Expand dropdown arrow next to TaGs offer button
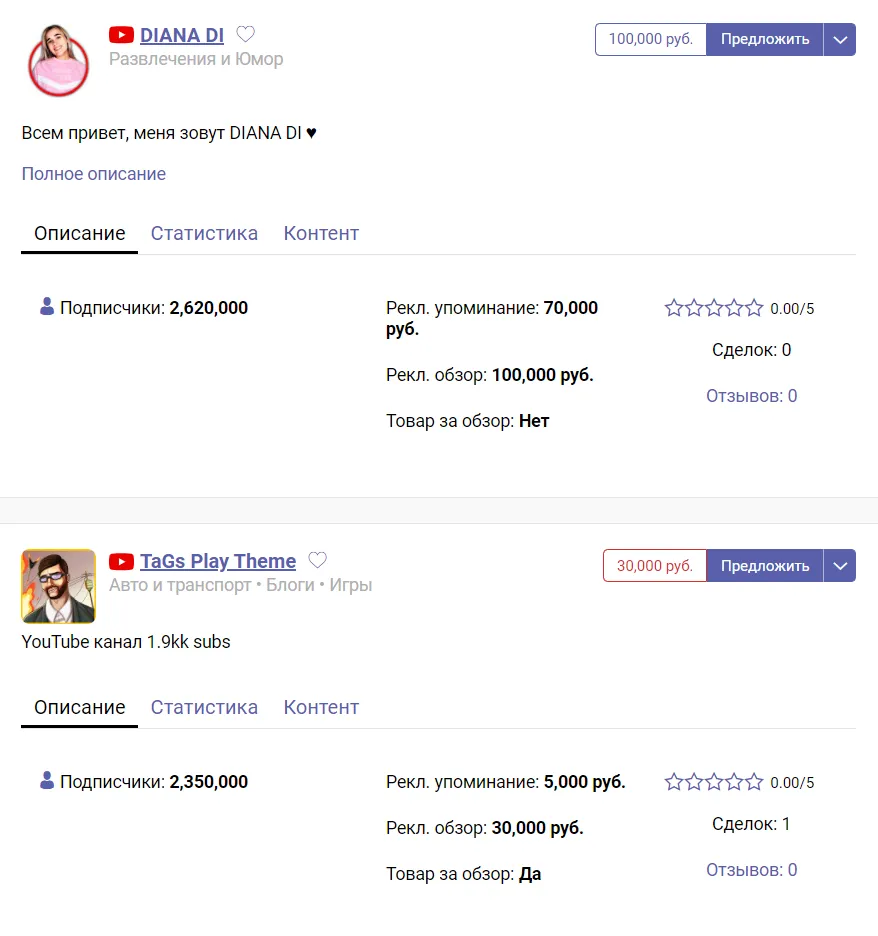Viewport: 878px width, 936px height. pyautogui.click(x=840, y=565)
